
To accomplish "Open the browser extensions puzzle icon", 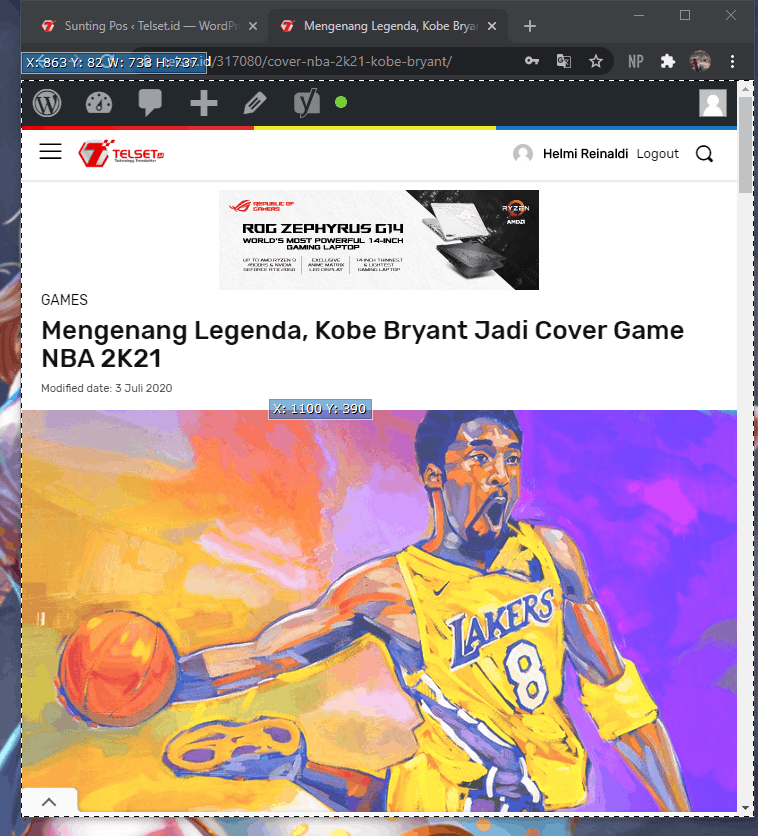I will click(667, 61).
